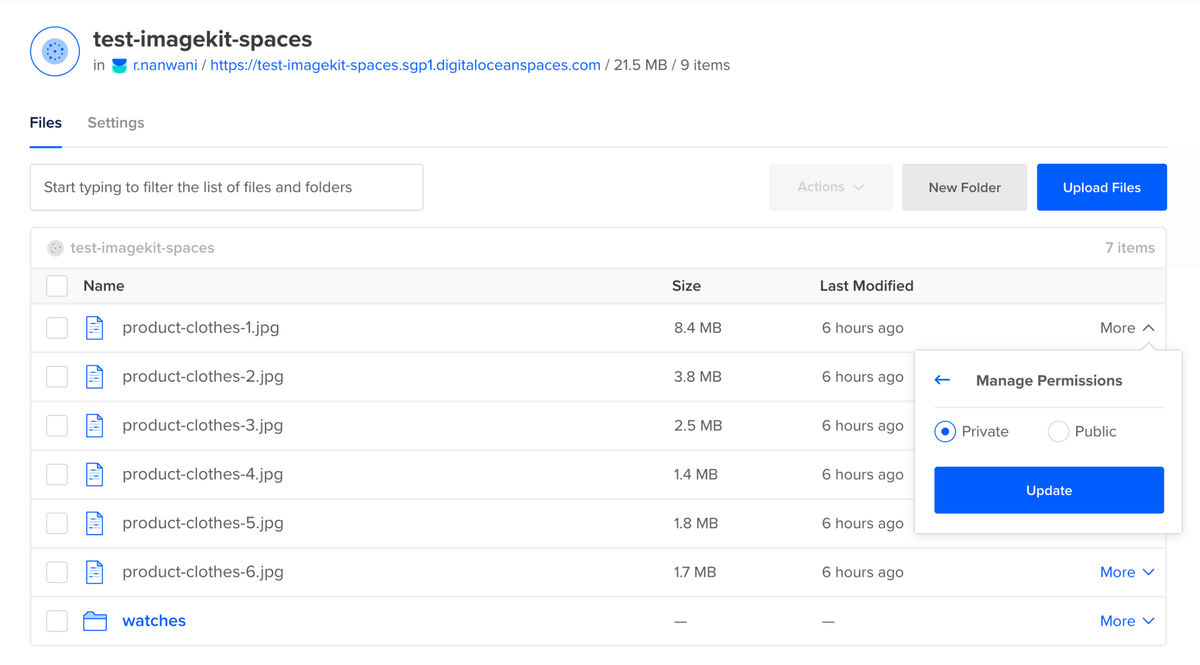1200x665 pixels.
Task: Open the Files tab
Action: [46, 123]
